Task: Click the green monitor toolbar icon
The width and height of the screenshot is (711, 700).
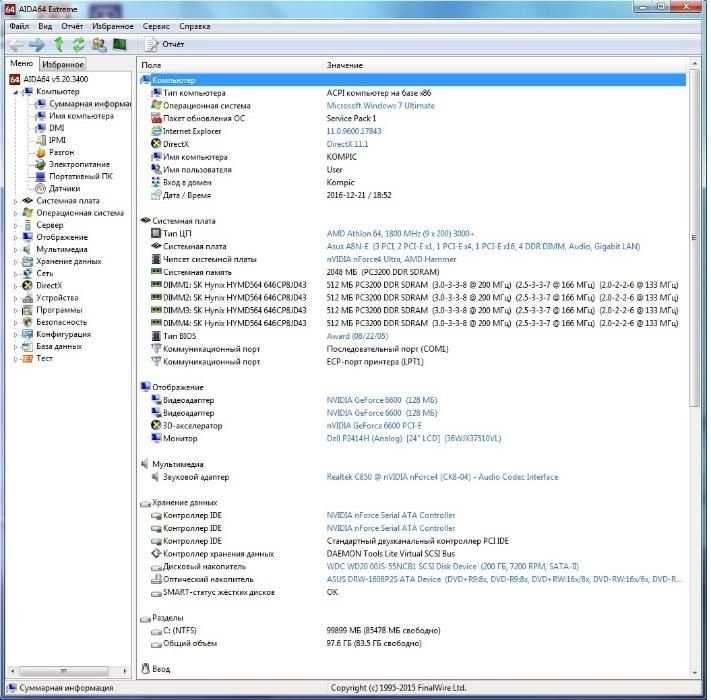Action: pyautogui.click(x=120, y=44)
